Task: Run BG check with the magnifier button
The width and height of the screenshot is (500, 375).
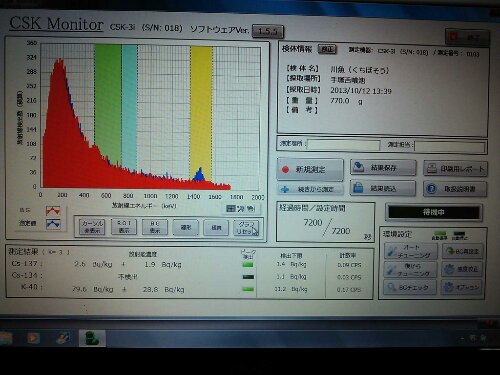Action: (x=410, y=287)
